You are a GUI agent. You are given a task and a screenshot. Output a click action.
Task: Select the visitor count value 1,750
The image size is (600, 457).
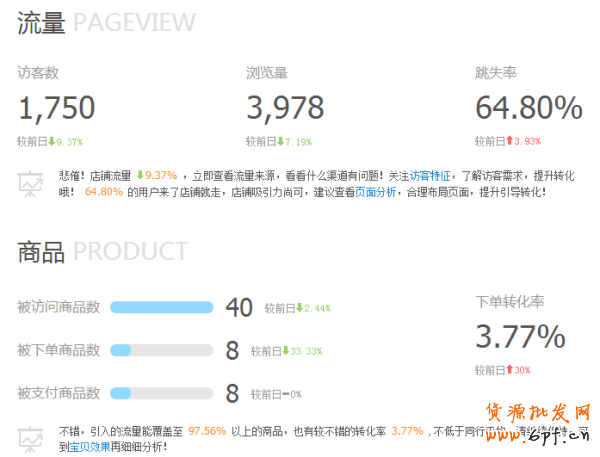pyautogui.click(x=57, y=107)
